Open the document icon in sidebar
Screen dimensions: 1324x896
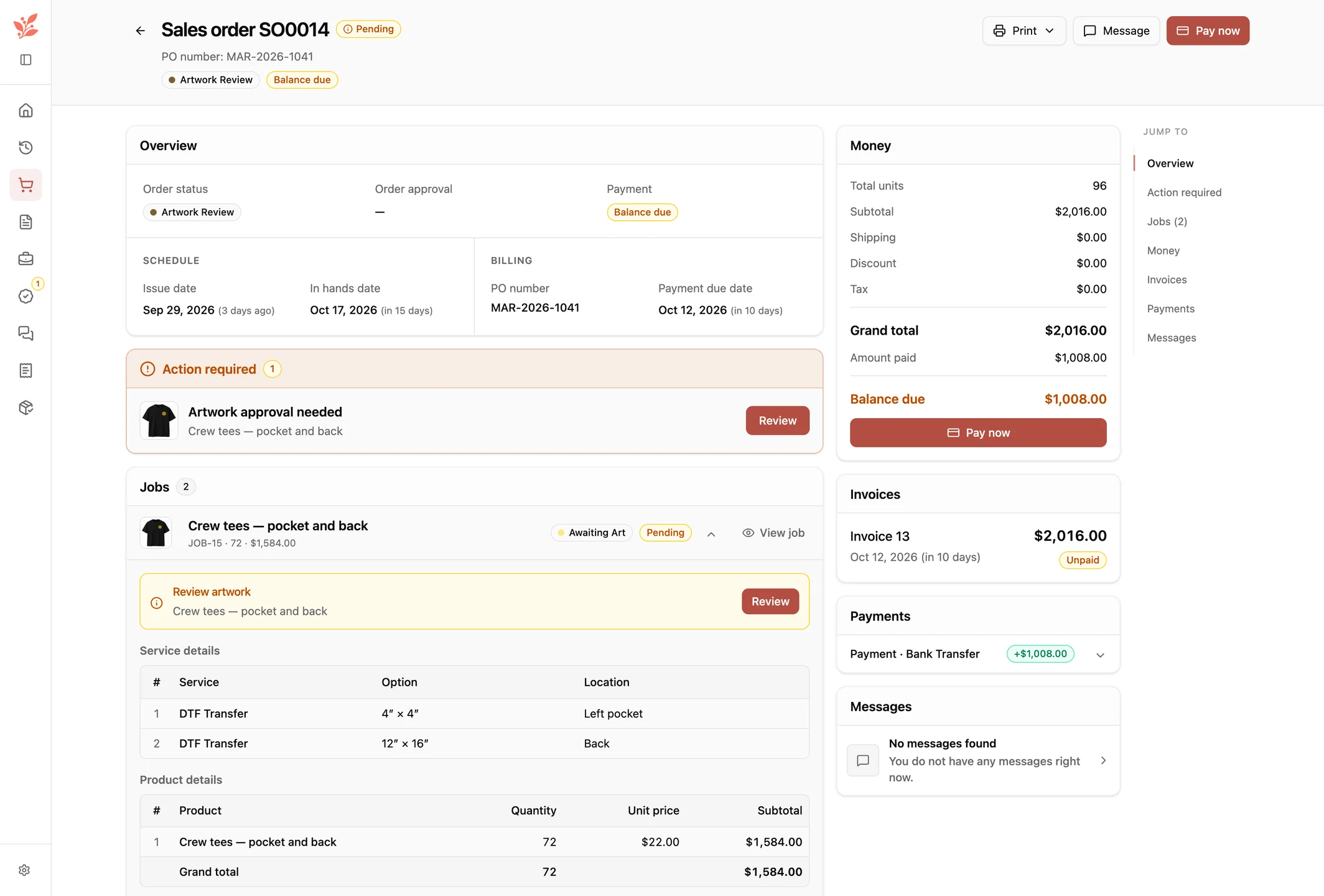(x=26, y=222)
